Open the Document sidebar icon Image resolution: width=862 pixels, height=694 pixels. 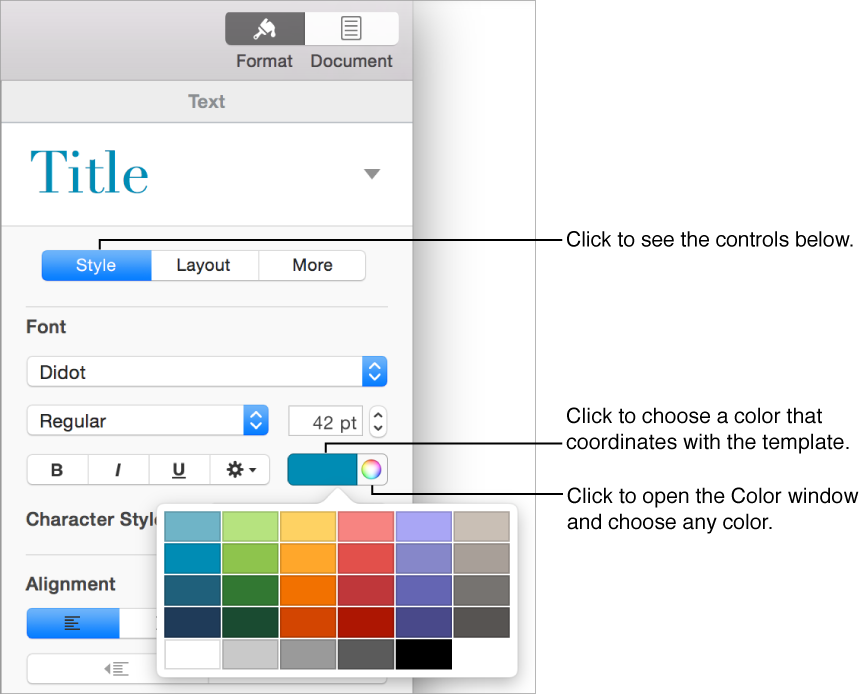[x=352, y=28]
